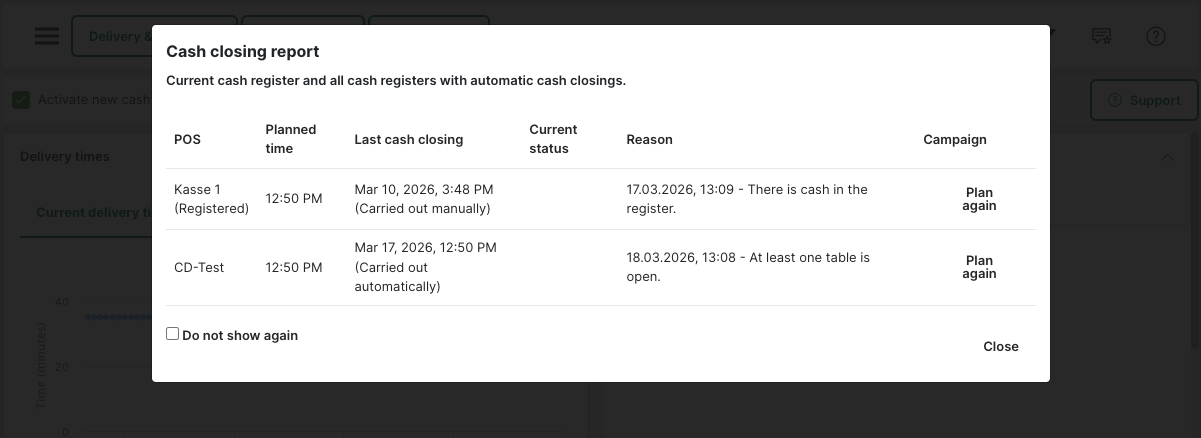Click the Reason column header
The height and width of the screenshot is (438, 1201).
point(649,139)
